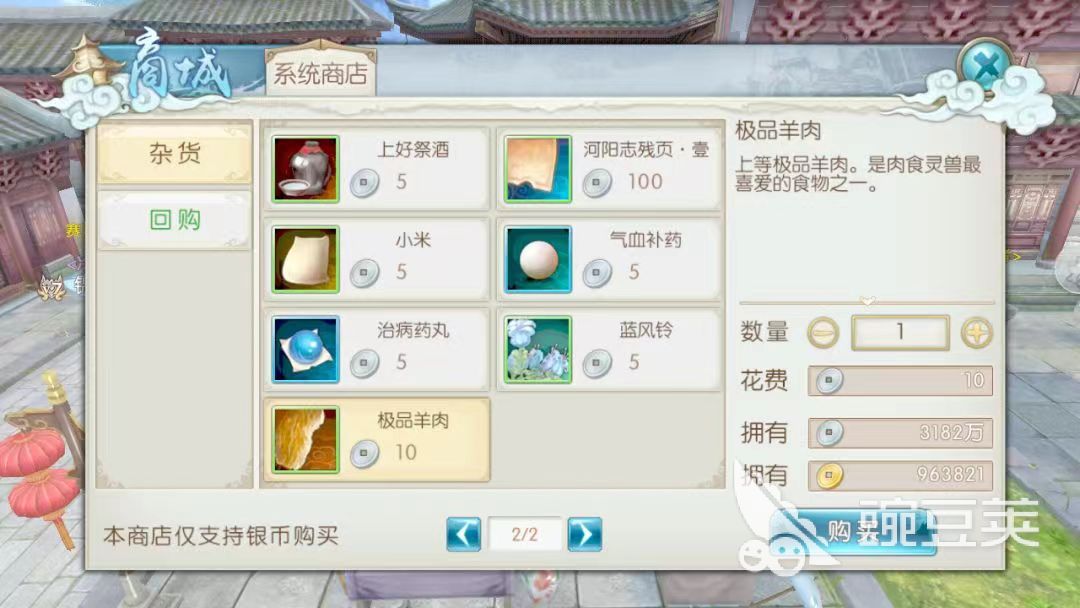Open the 系统商店 tab
This screenshot has height=608, width=1080.
(320, 73)
